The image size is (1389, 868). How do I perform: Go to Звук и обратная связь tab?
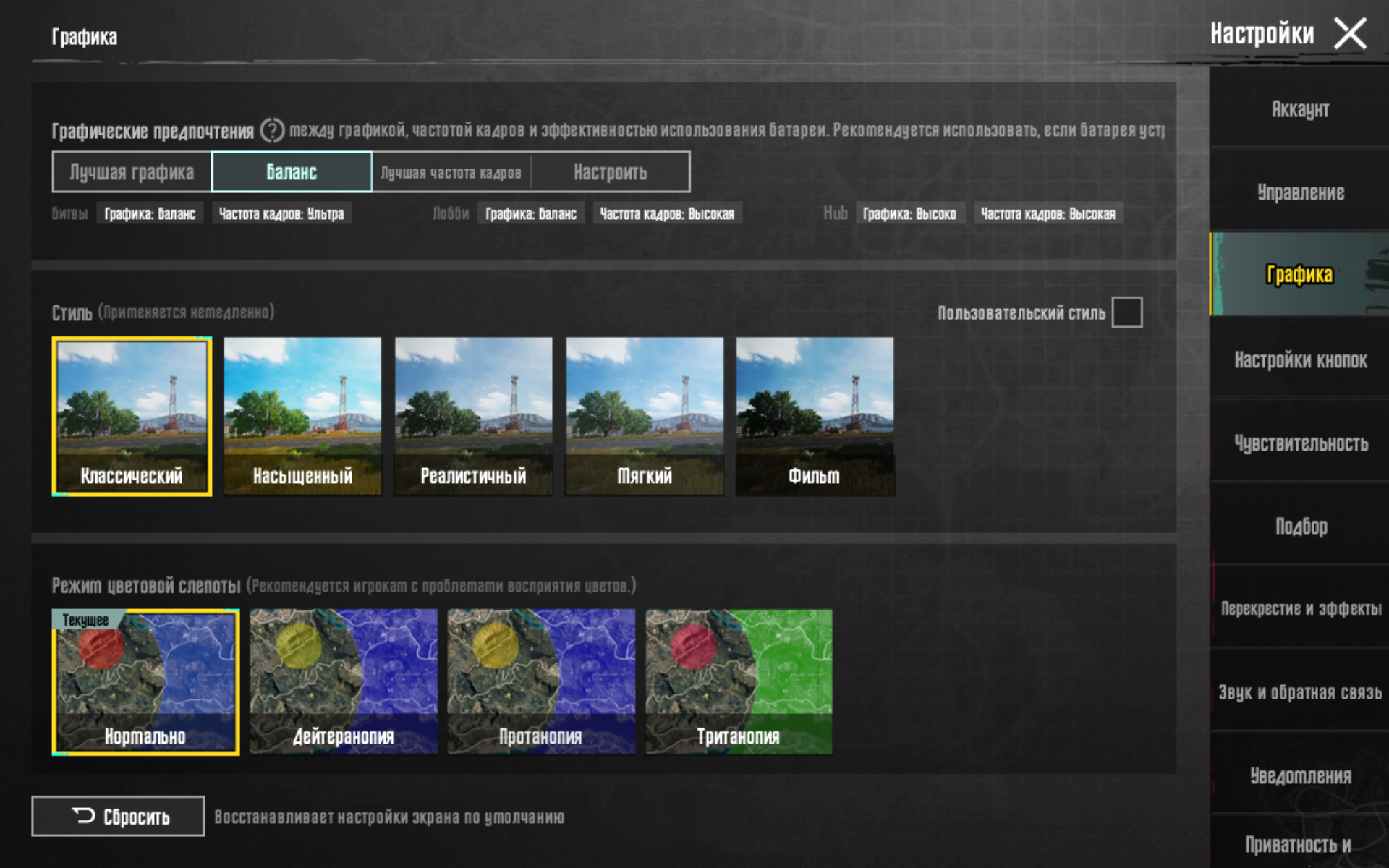tap(1300, 692)
